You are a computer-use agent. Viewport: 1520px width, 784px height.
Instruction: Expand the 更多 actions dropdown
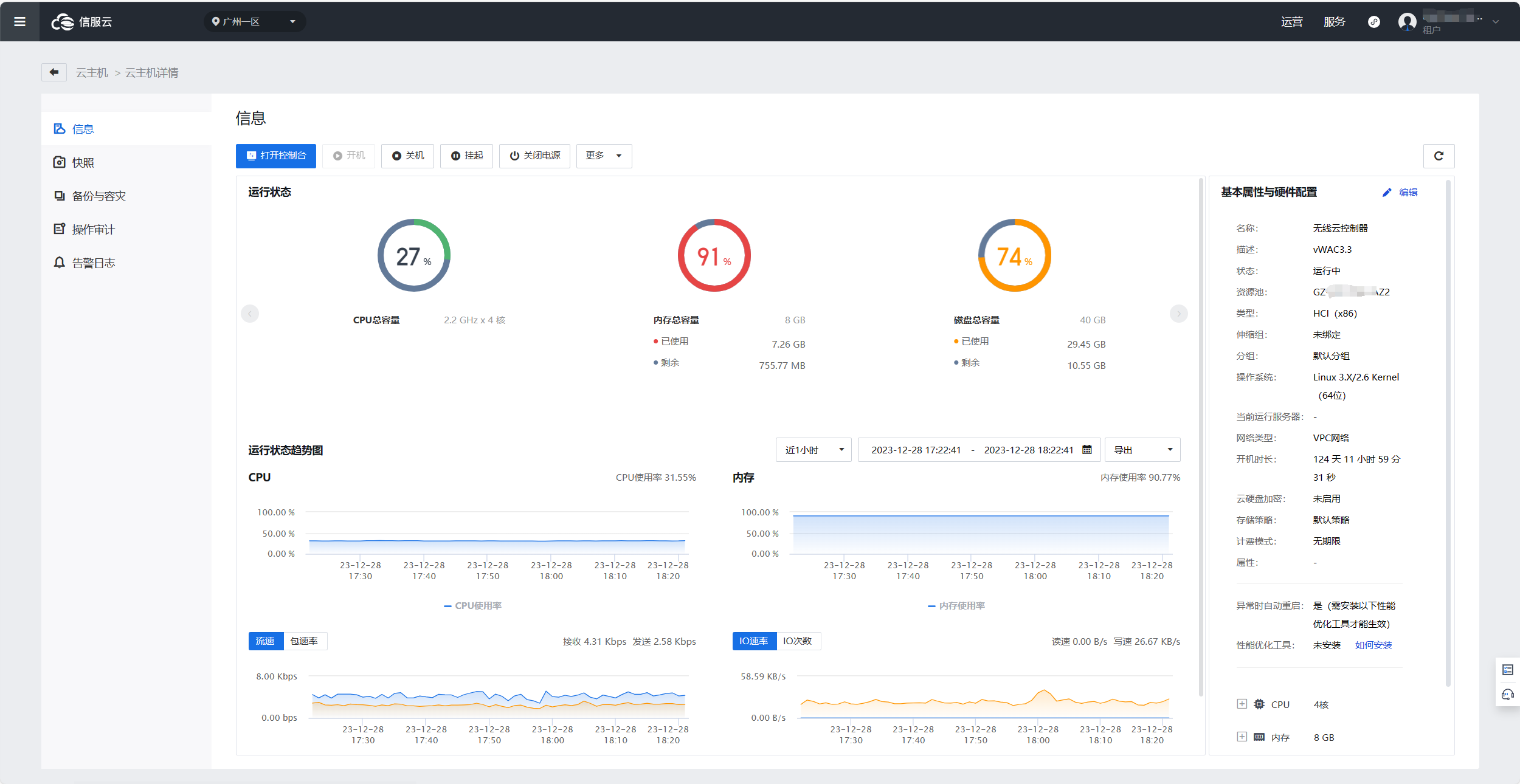(x=603, y=156)
